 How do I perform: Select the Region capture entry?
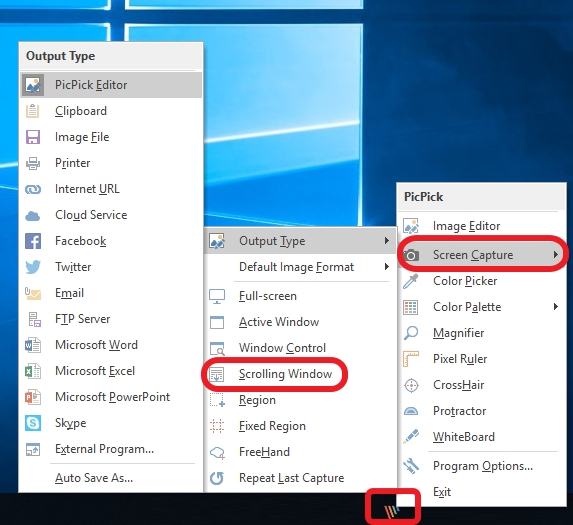click(x=300, y=400)
